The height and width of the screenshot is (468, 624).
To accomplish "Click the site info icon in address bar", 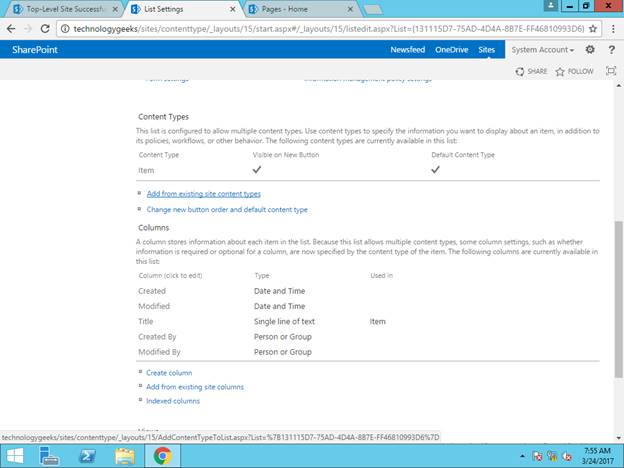I will coord(65,29).
